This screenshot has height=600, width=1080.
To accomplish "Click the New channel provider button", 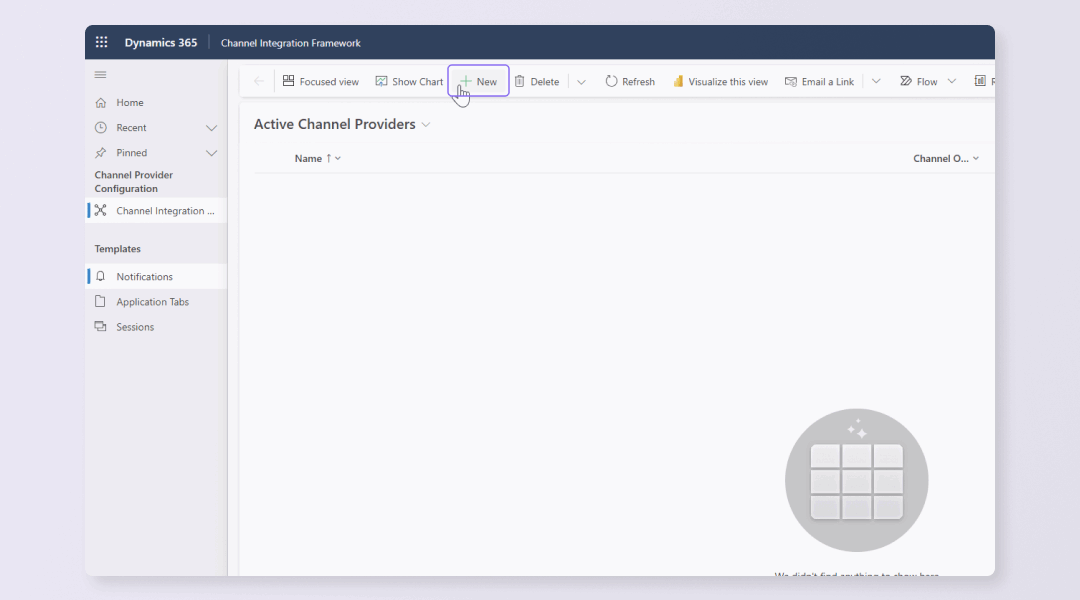I will tap(478, 82).
